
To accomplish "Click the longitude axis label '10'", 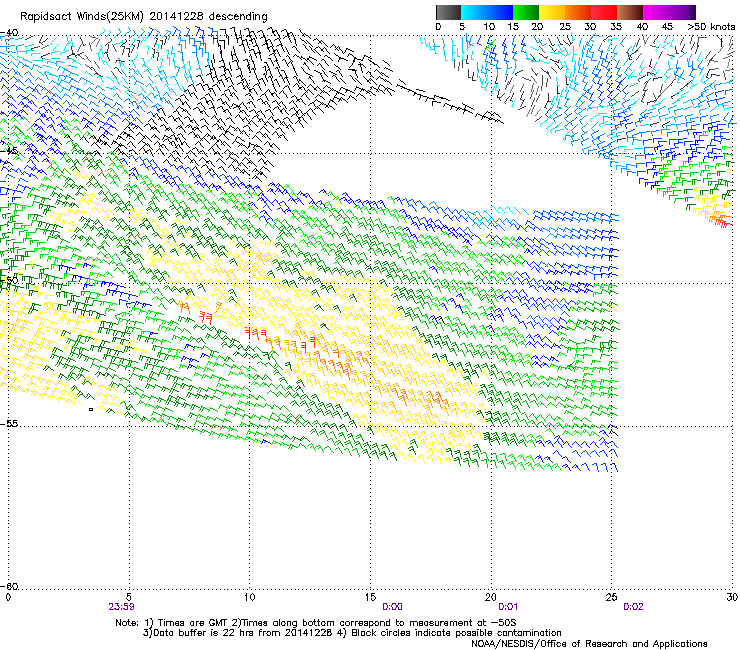I will pos(249,597).
